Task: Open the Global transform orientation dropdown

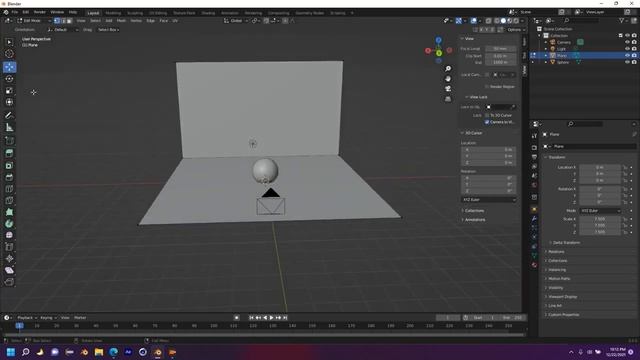Action: 236,20
